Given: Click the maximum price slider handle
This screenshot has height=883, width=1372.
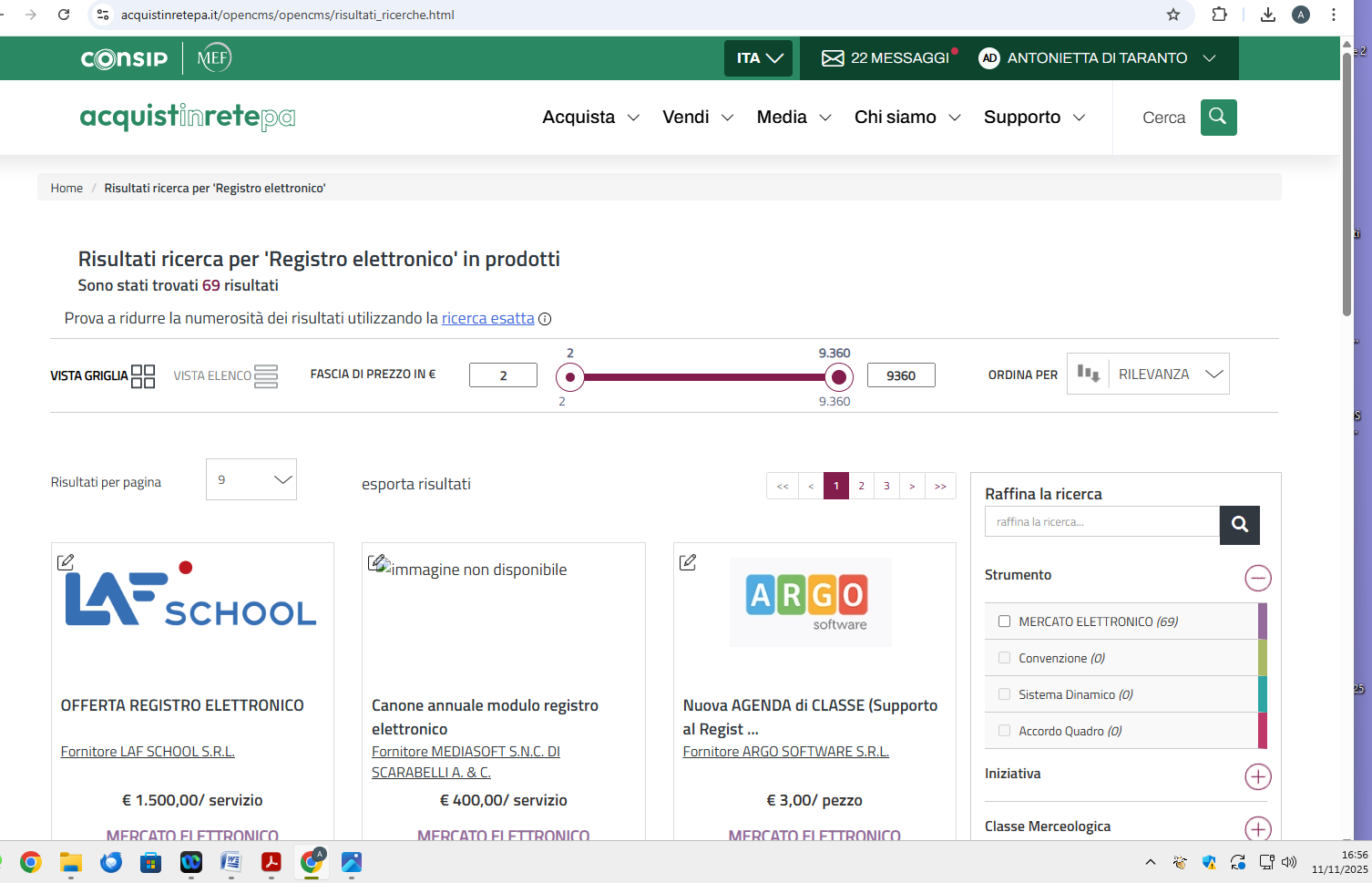Looking at the screenshot, I should [838, 376].
